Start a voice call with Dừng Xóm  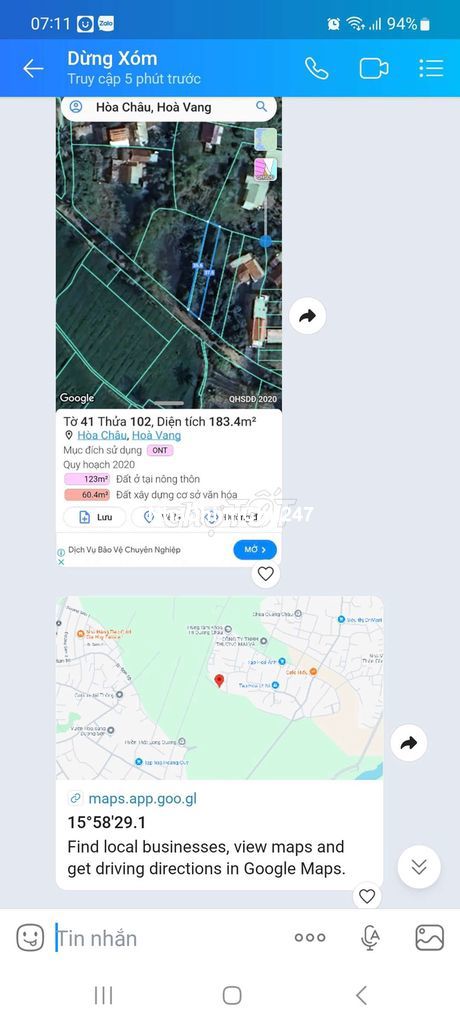point(317,68)
